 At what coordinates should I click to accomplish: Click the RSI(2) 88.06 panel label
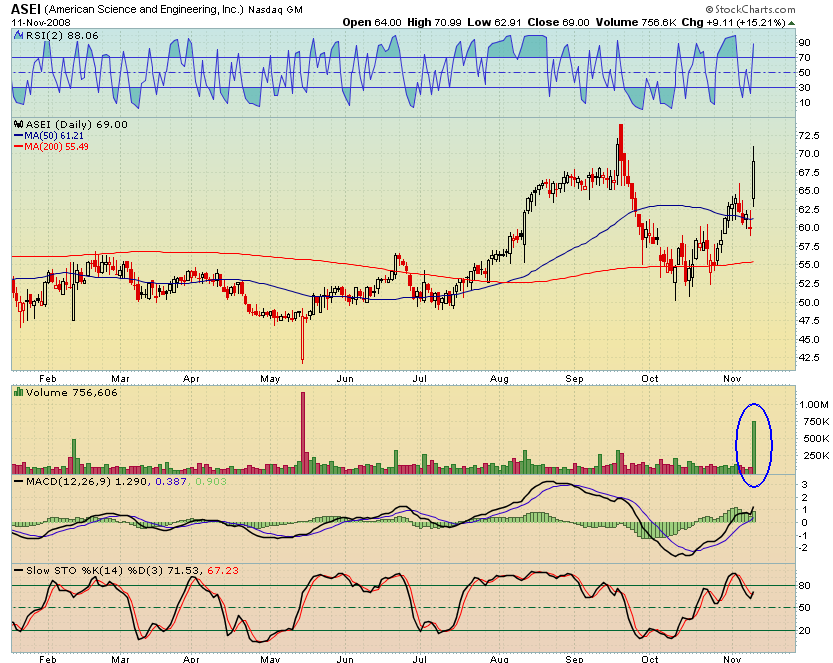pyautogui.click(x=62, y=35)
